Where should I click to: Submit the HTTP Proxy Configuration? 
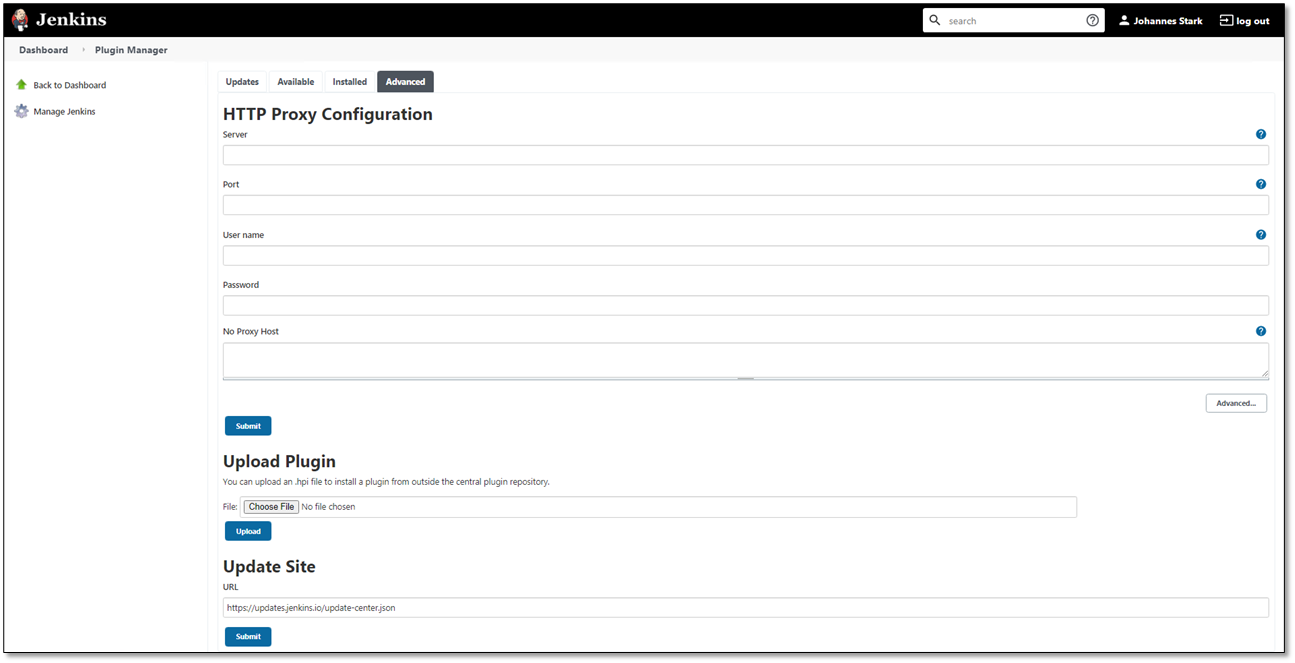[x=248, y=426]
